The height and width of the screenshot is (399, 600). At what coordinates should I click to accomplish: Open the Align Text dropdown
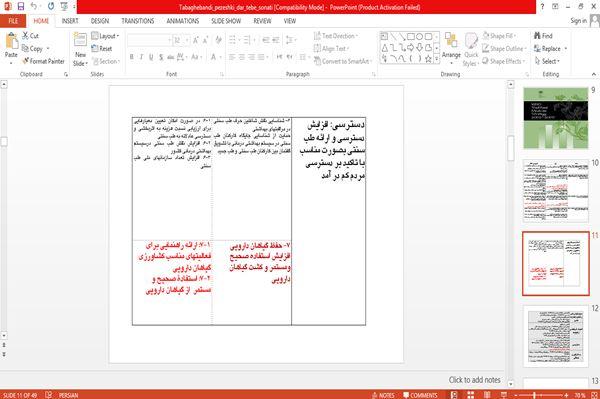(331, 49)
